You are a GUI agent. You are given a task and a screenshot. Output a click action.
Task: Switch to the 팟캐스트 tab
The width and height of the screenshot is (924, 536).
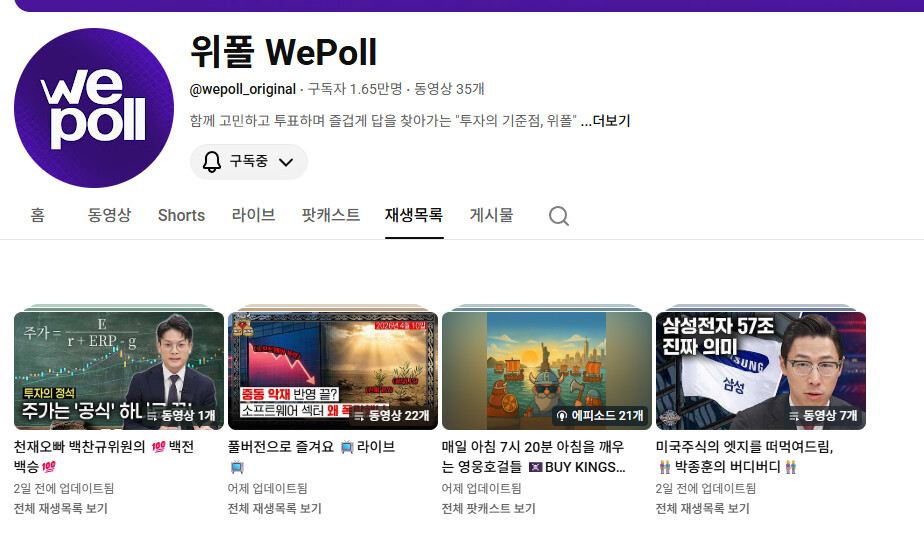331,215
